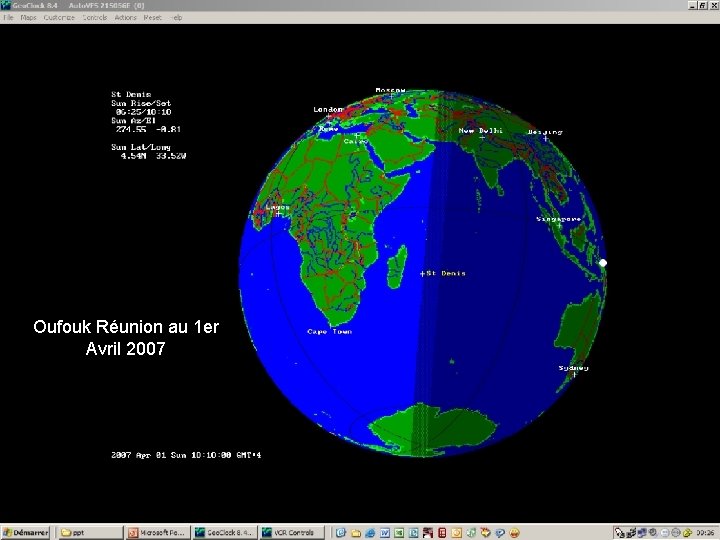Launch Word from quick launch bar
The width and height of the screenshot is (720, 540).
point(385,533)
